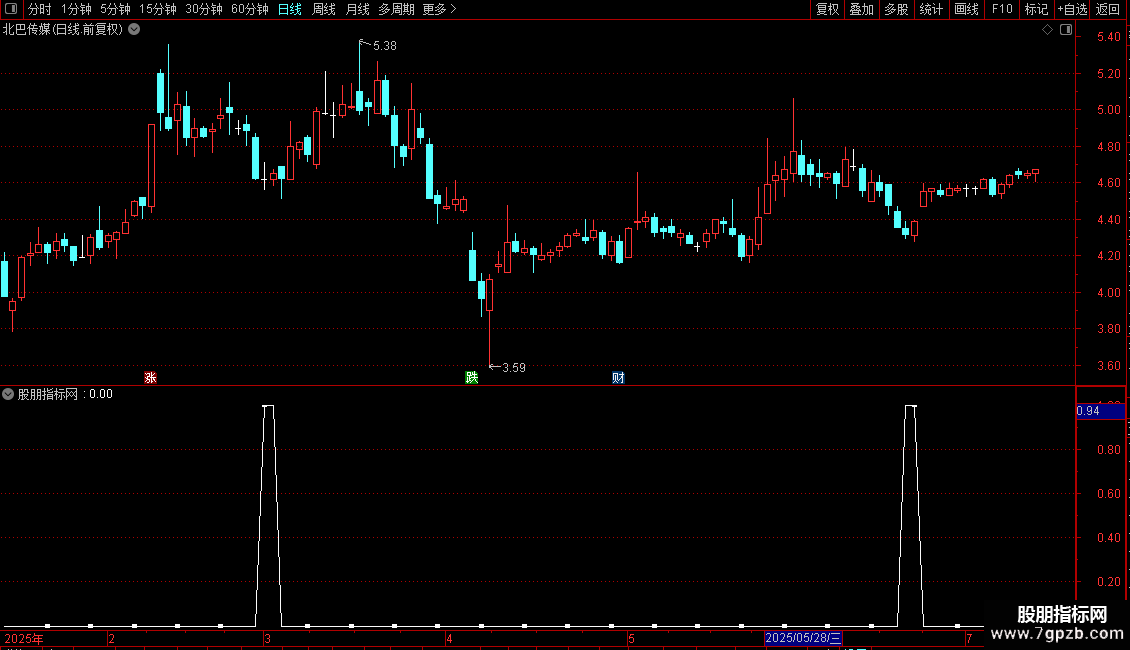The width and height of the screenshot is (1130, 650).
Task: Switch to 周线 weekly chart
Action: [324, 9]
